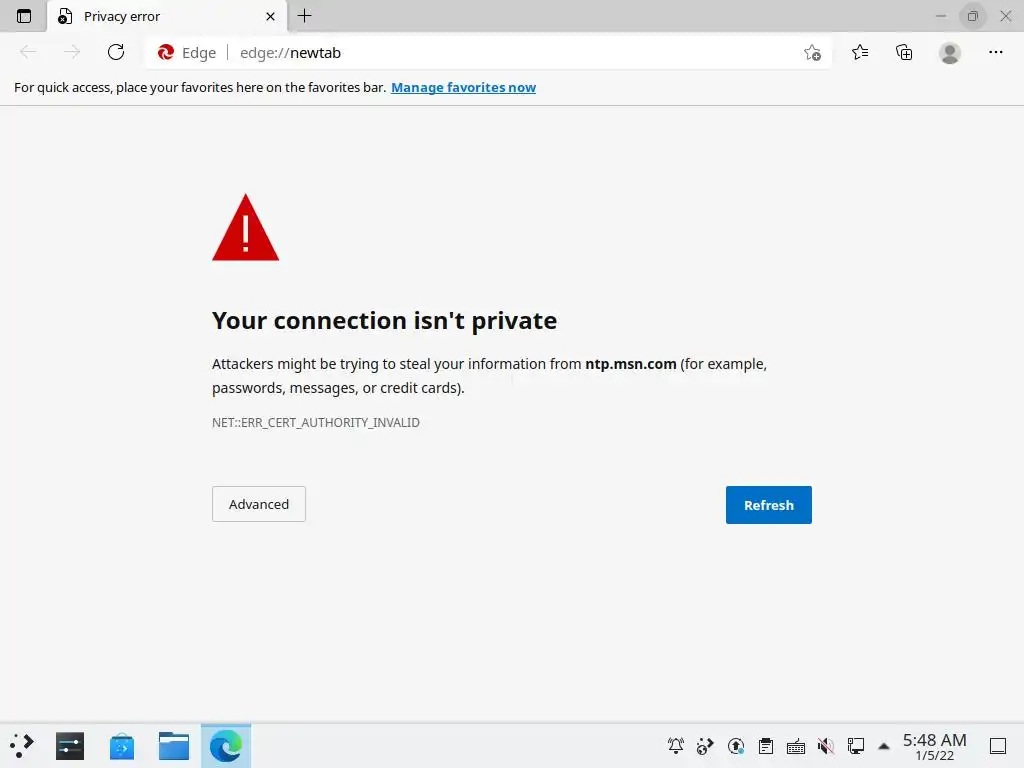Add this page to favorites star icon
This screenshot has height=768, width=1024.
(x=812, y=52)
